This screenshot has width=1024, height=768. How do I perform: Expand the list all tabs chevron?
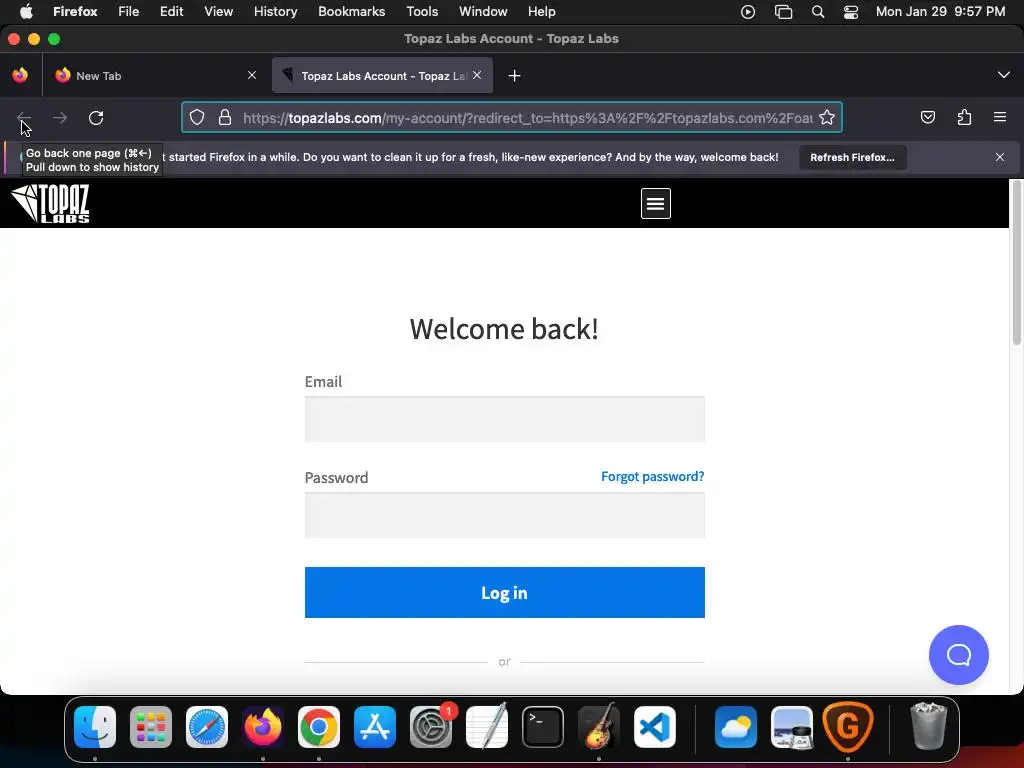tap(1004, 75)
